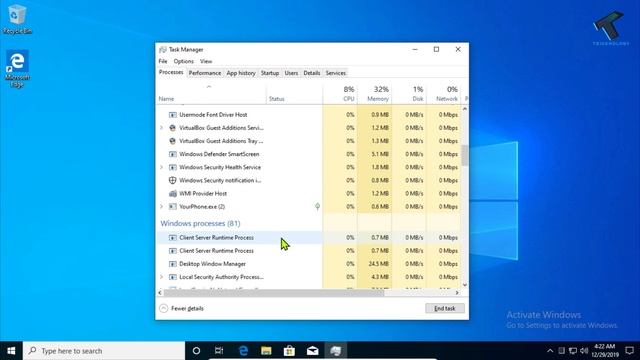Open Microsoft Store from the taskbar
This screenshot has width=640, height=360.
[289, 351]
